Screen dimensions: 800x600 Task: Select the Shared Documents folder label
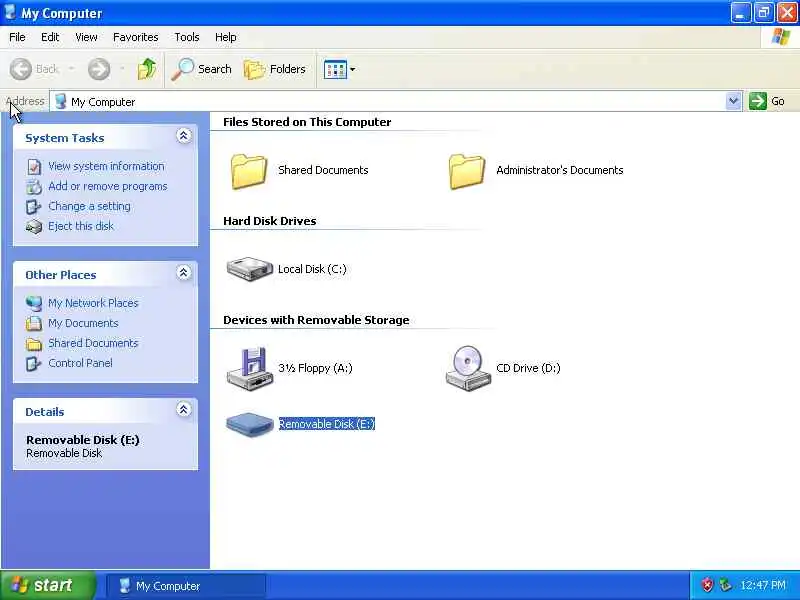(323, 170)
